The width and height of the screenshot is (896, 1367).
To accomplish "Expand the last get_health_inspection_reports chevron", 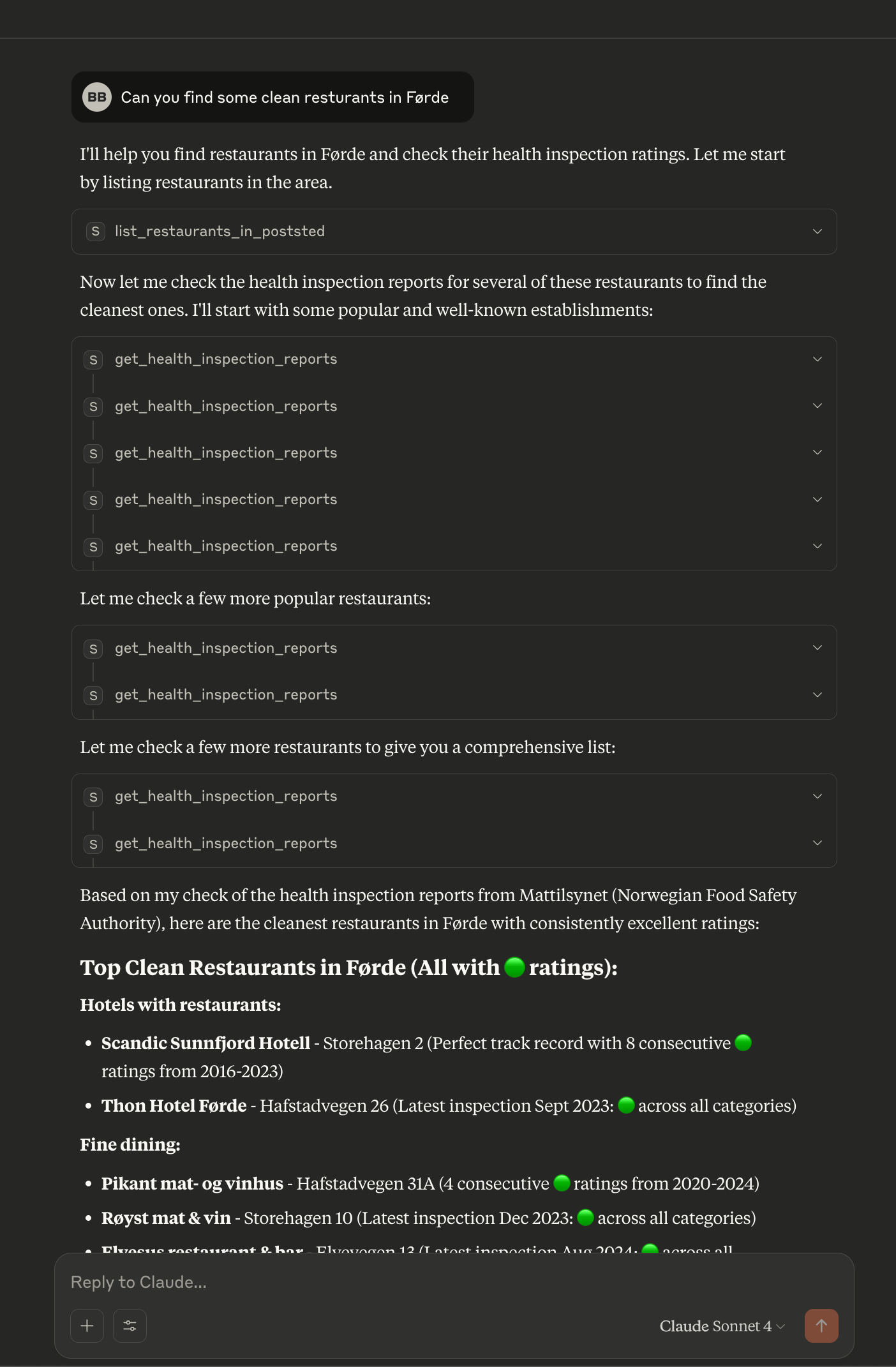I will 817,843.
